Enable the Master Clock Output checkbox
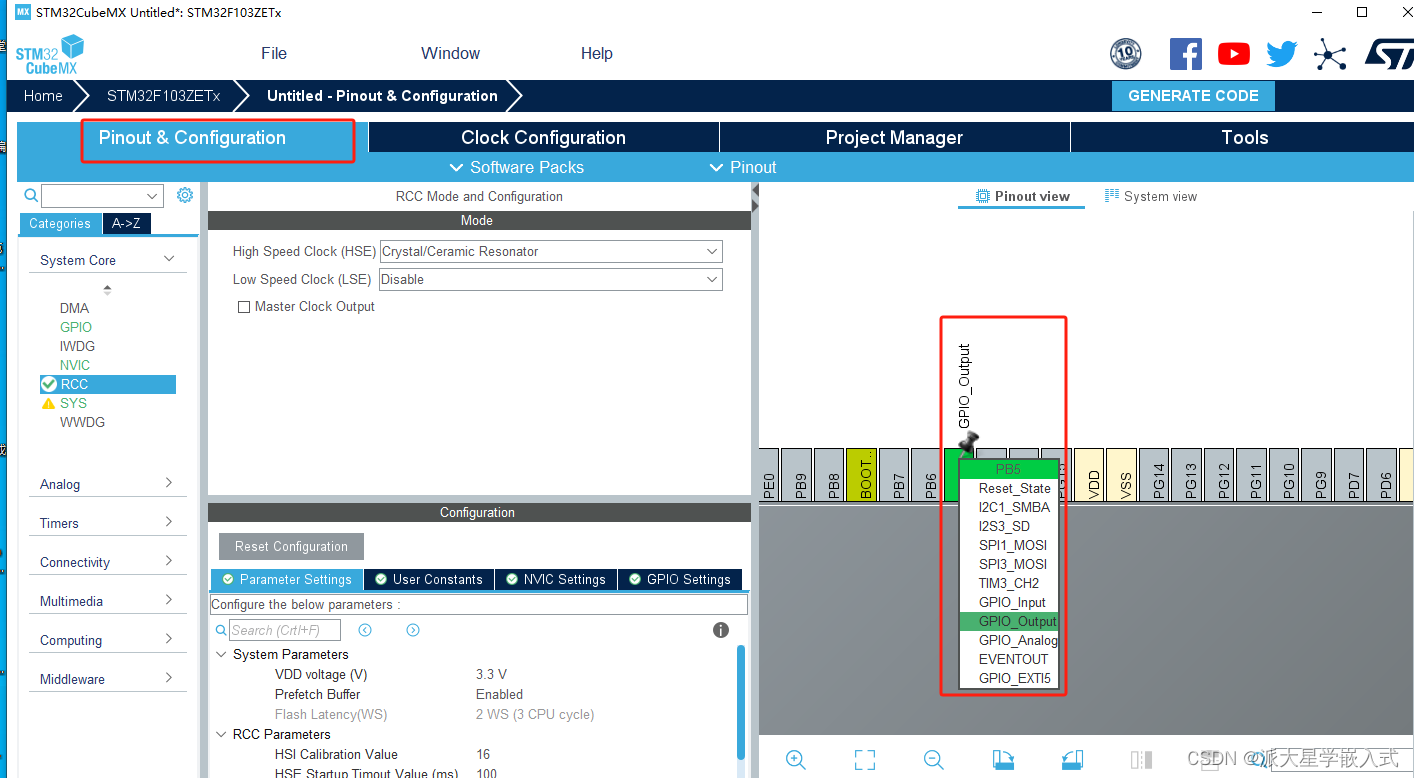This screenshot has height=778, width=1414. pos(244,307)
